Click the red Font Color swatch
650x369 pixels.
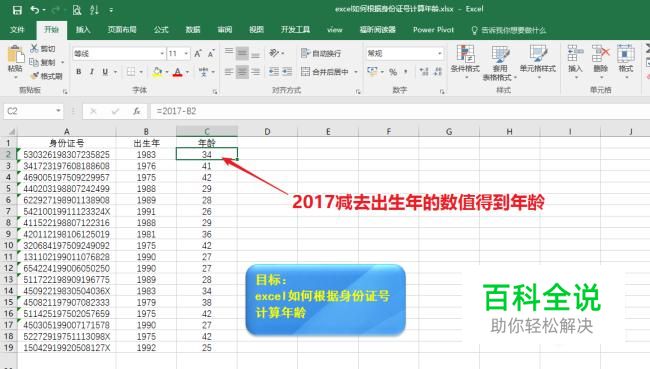pos(178,72)
